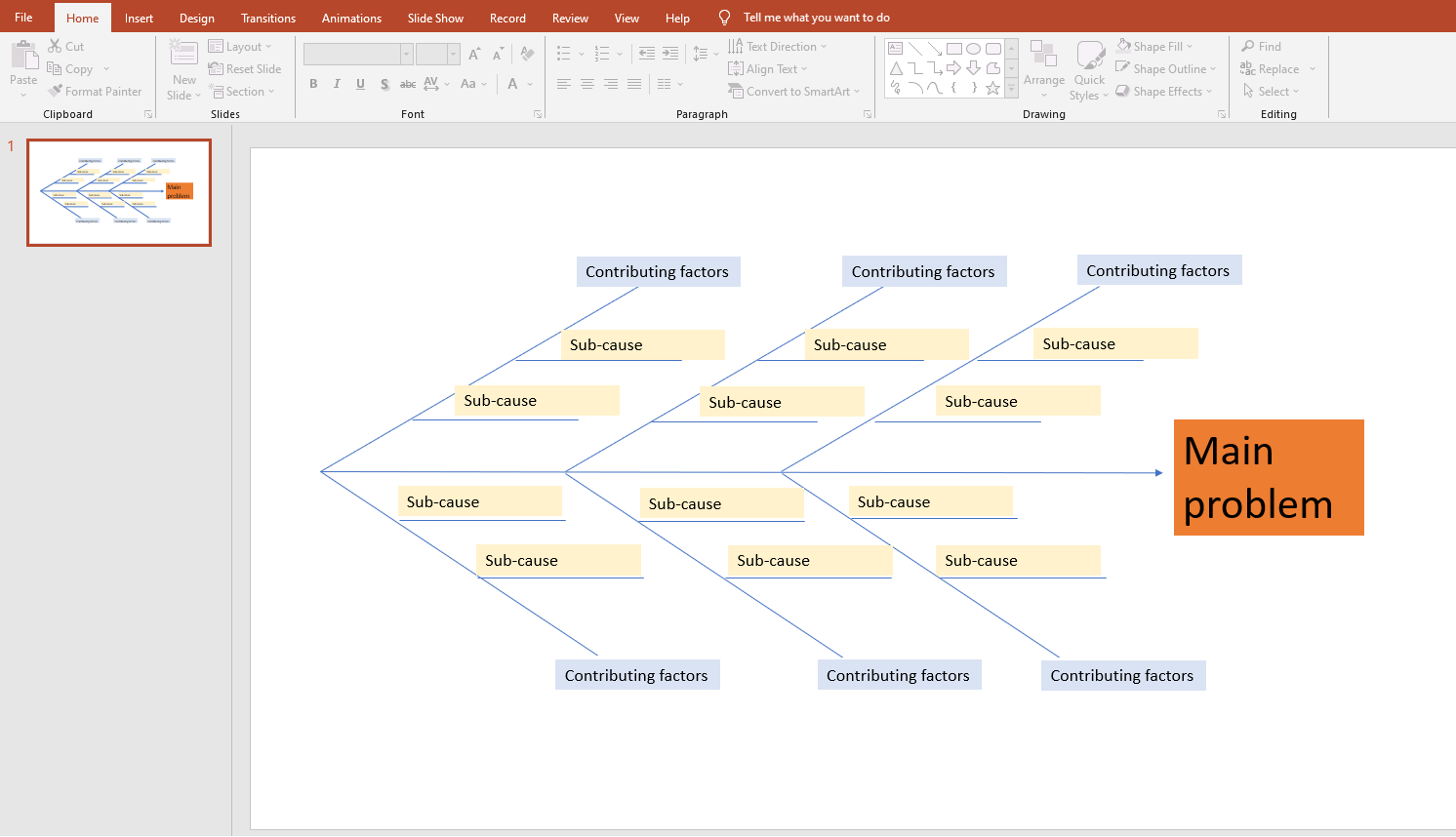Viewport: 1456px width, 837px height.
Task: Open the Drawing format shape launcher
Action: click(x=1222, y=114)
